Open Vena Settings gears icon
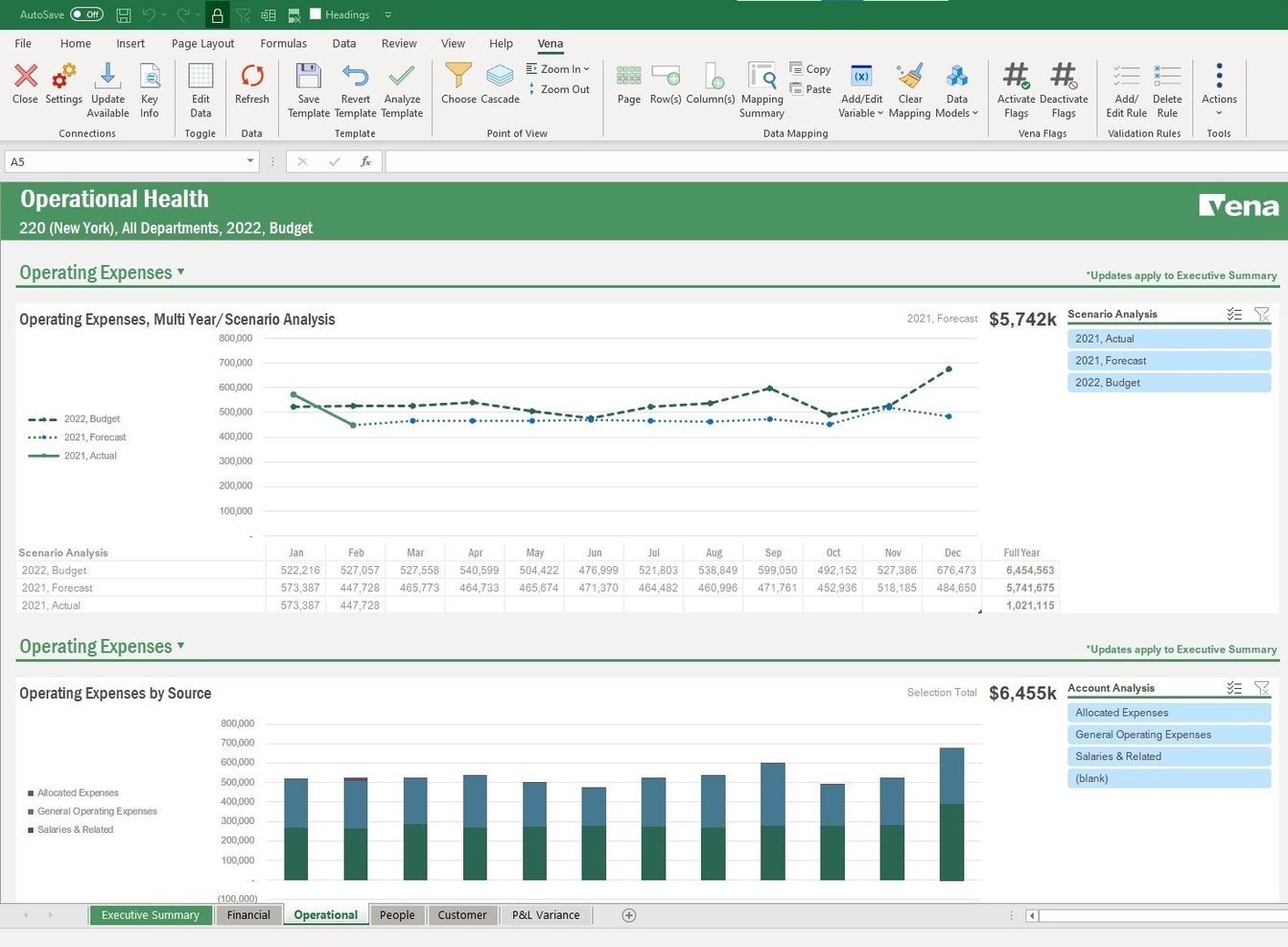Viewport: 1288px width, 947px height. [x=64, y=76]
